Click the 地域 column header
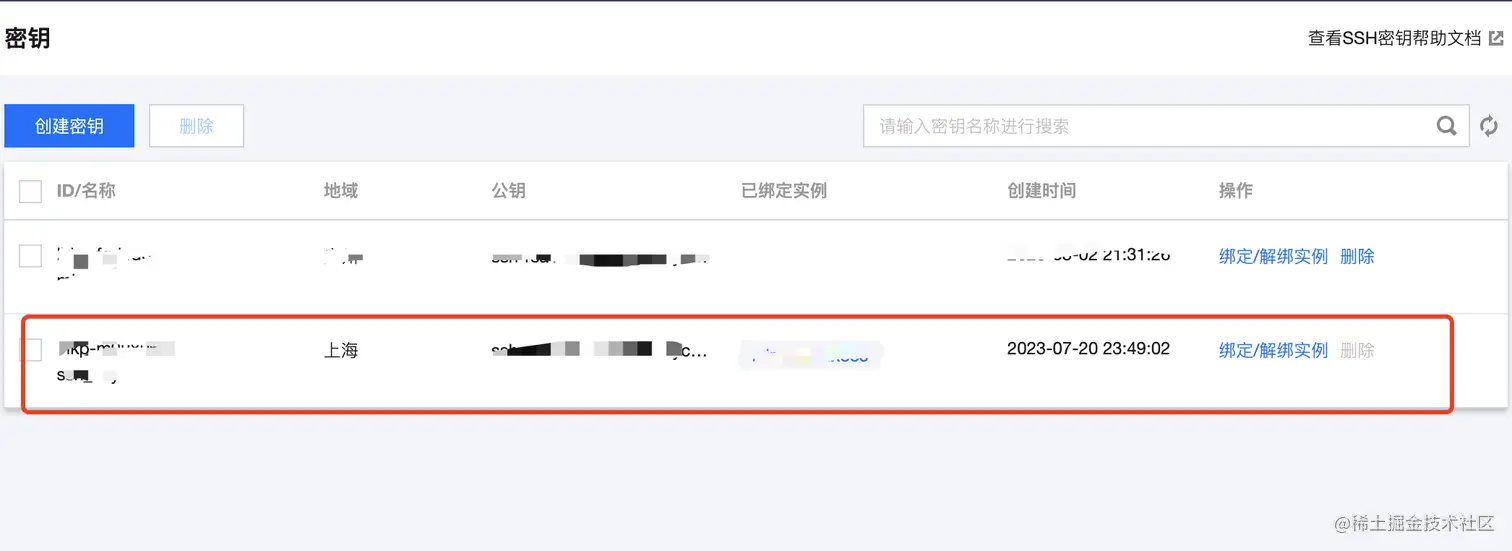 [x=341, y=190]
